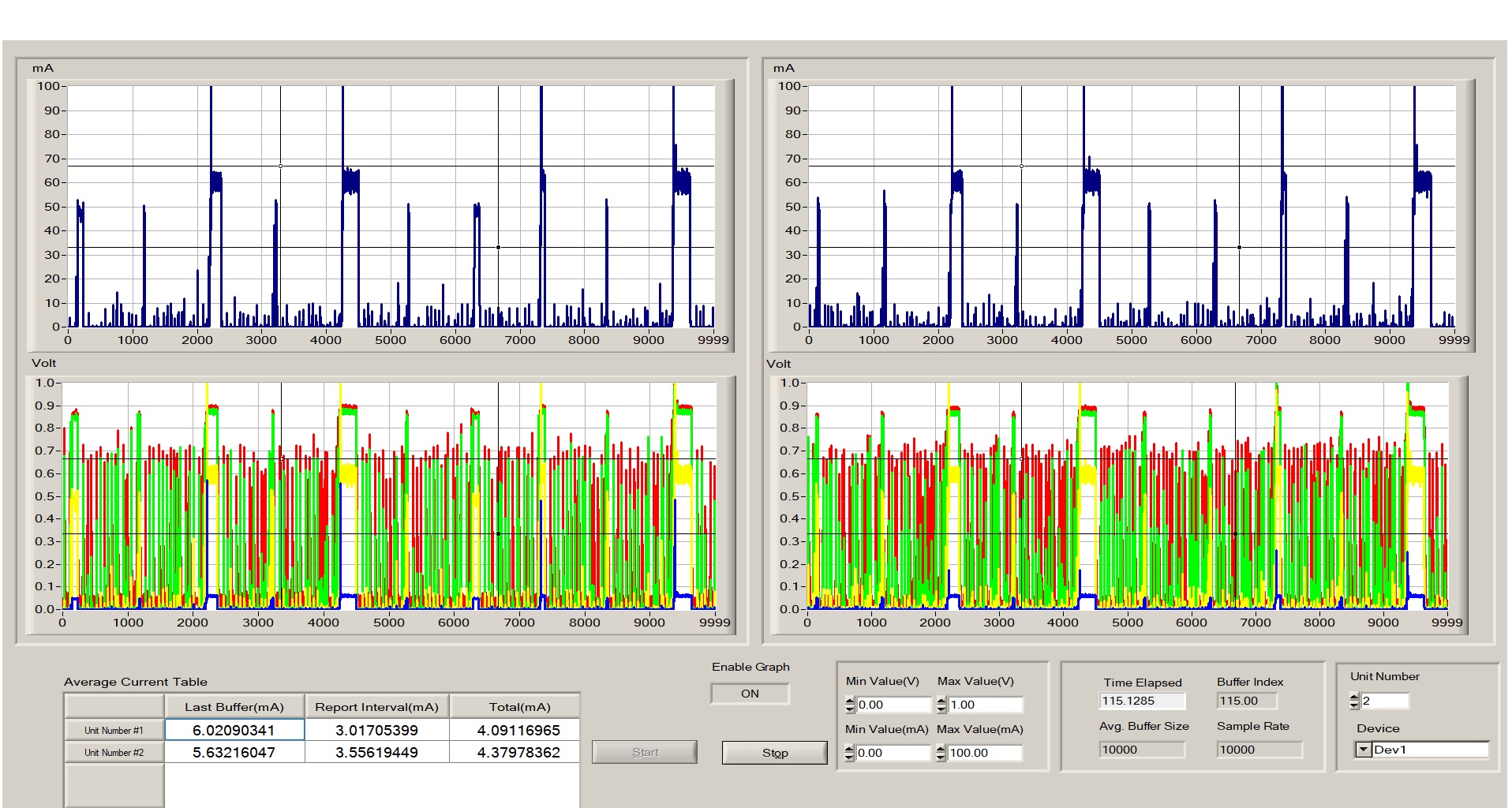Click the Max Value(mA) stepper arrows
1512x808 pixels.
[941, 753]
